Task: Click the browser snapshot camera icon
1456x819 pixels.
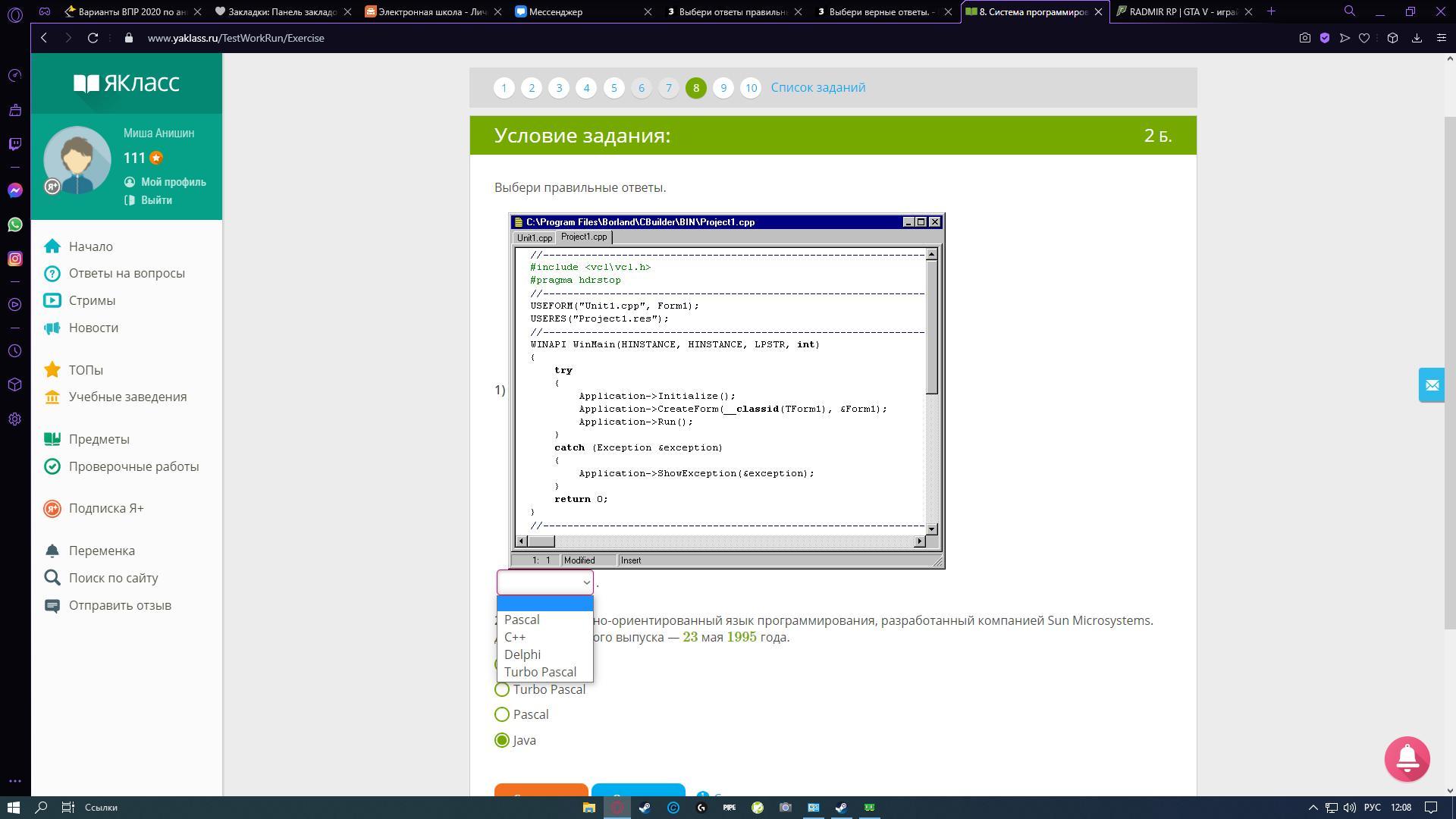Action: [x=1304, y=38]
